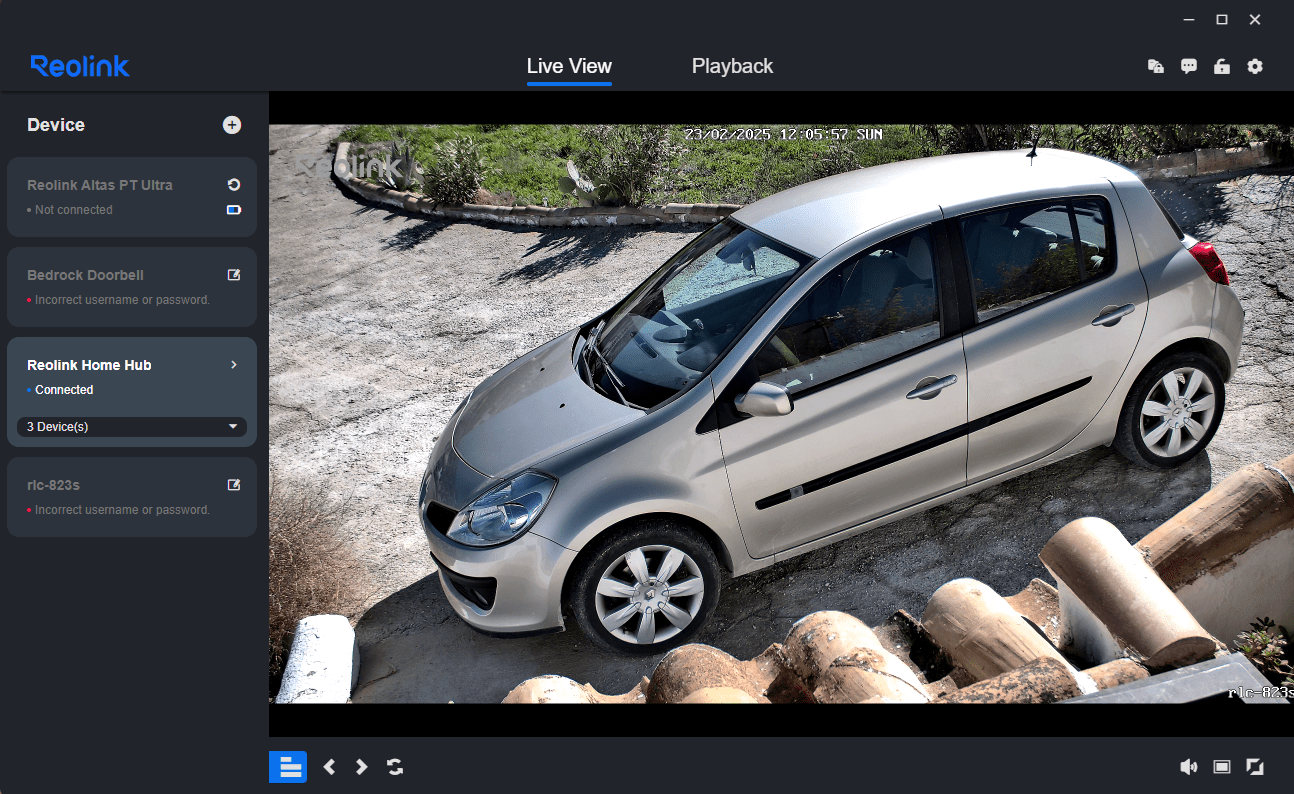This screenshot has height=794, width=1294.
Task: Go to the next camera page
Action: pyautogui.click(x=362, y=767)
